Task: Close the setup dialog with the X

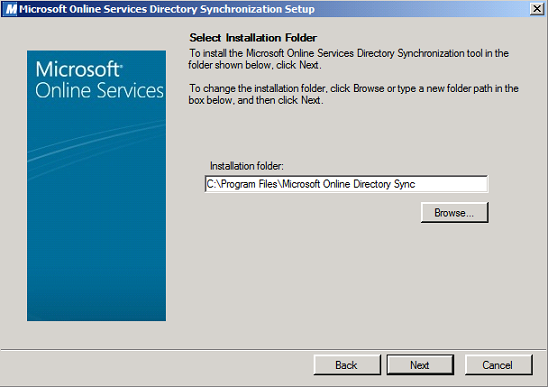Action: point(537,8)
